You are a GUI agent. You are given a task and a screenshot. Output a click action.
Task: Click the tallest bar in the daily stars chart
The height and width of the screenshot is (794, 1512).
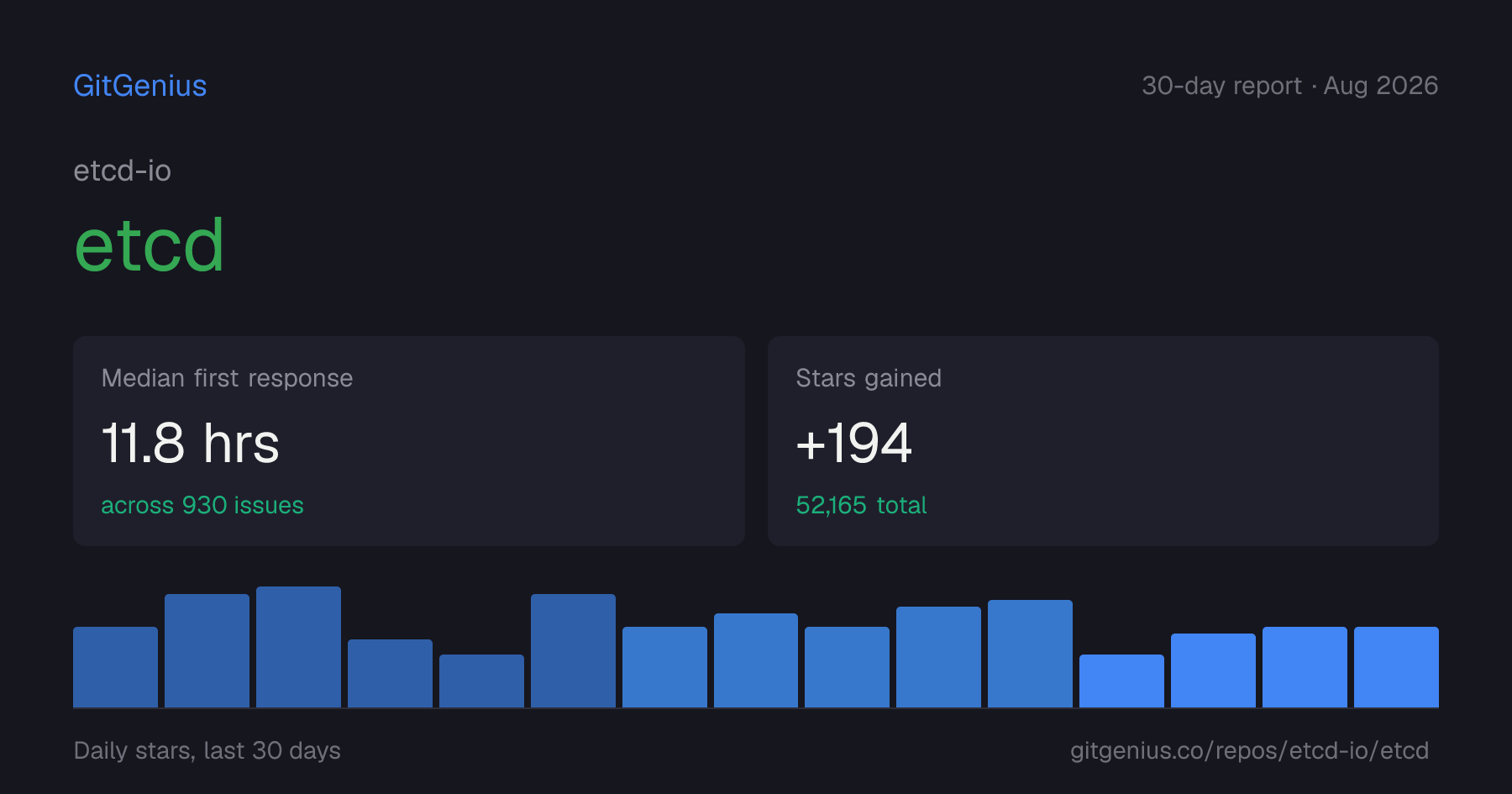298,647
